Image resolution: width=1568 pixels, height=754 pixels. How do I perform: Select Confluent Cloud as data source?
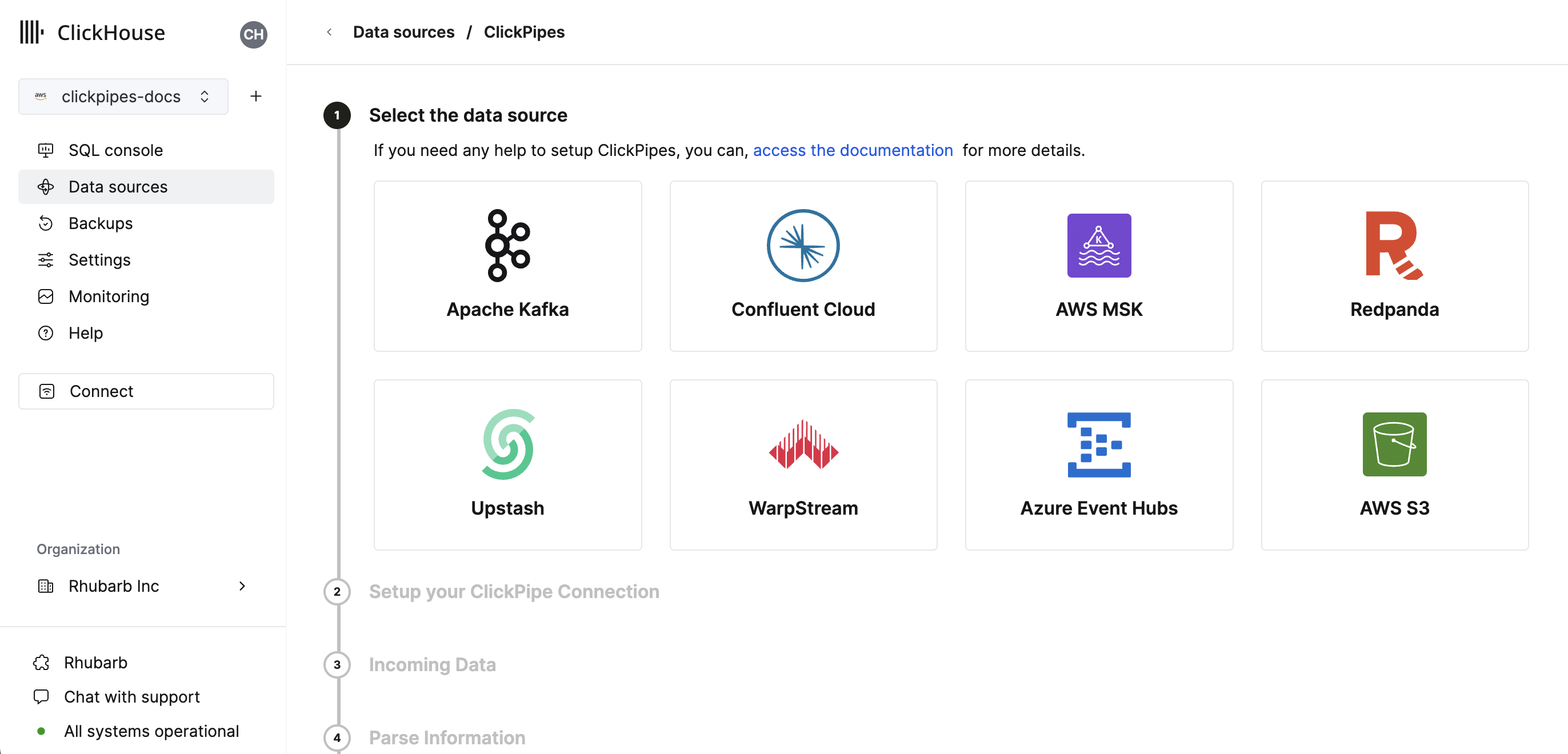pos(803,266)
